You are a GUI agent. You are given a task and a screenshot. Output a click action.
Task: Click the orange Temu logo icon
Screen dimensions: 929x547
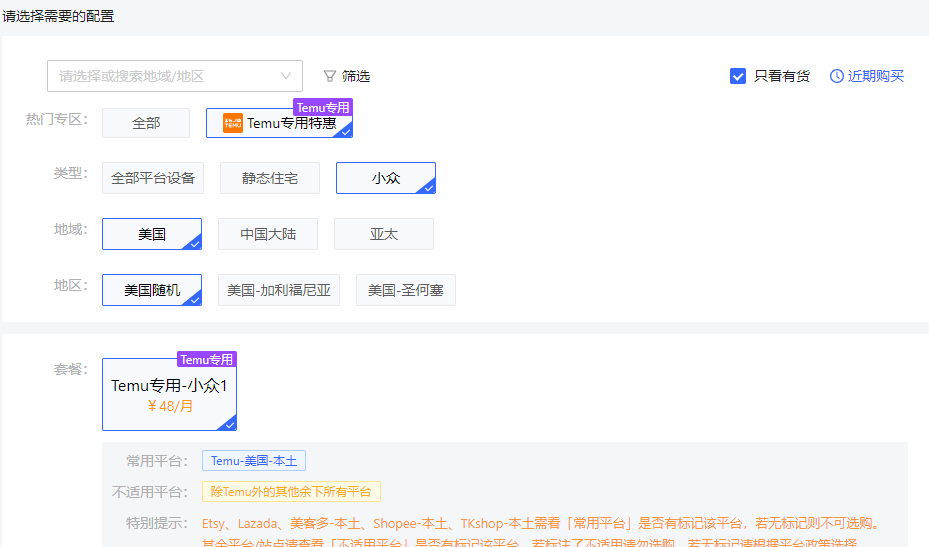(x=233, y=123)
